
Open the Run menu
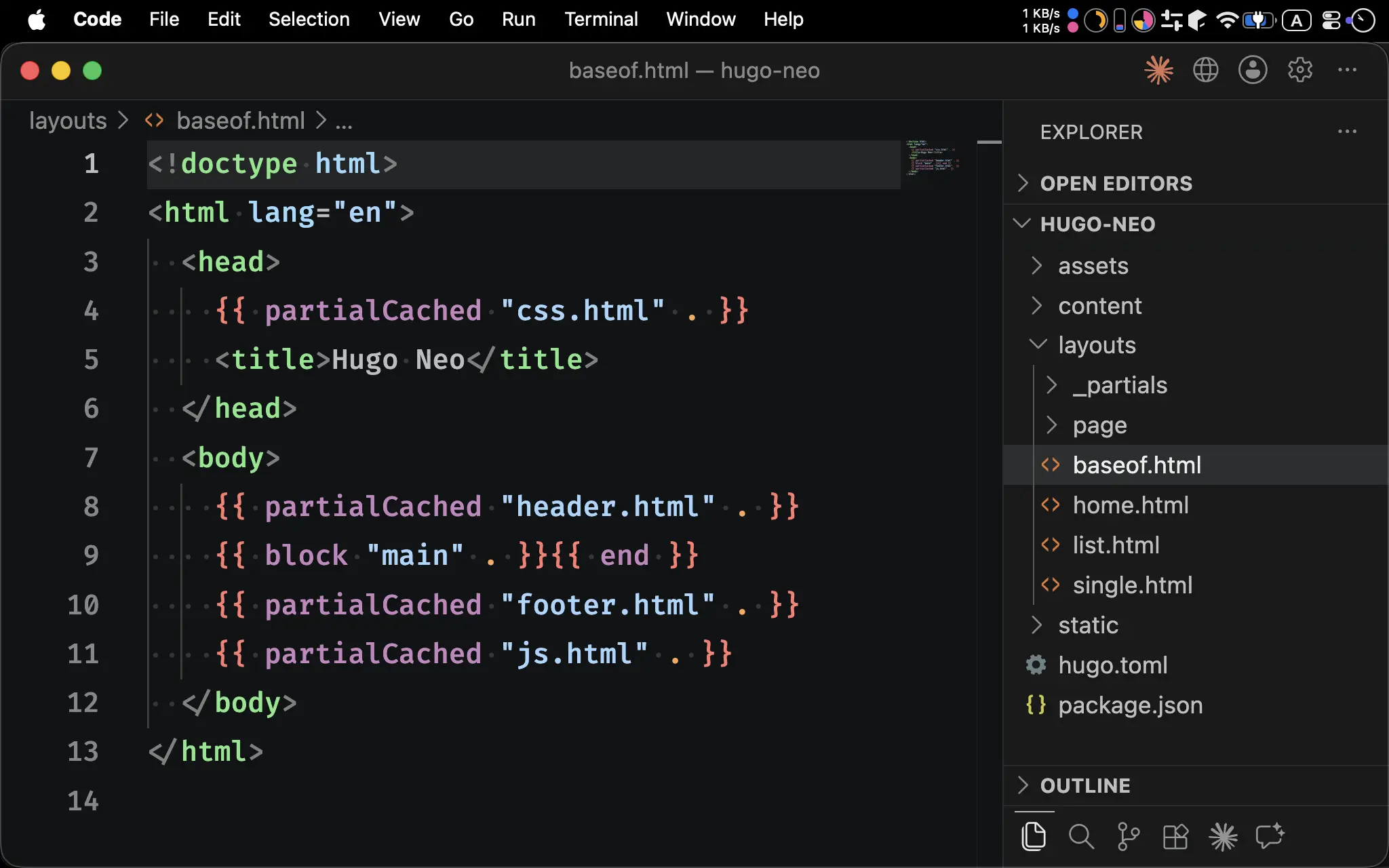(x=519, y=19)
